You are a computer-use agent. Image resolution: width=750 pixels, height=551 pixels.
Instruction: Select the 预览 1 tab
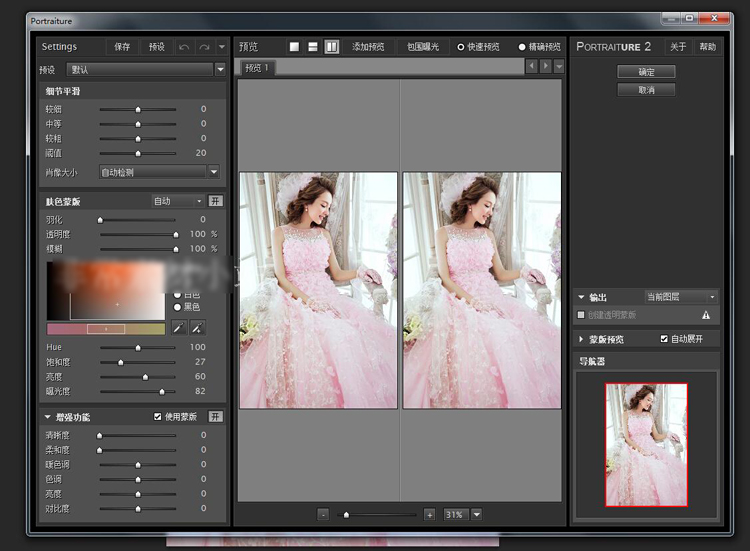[258, 68]
